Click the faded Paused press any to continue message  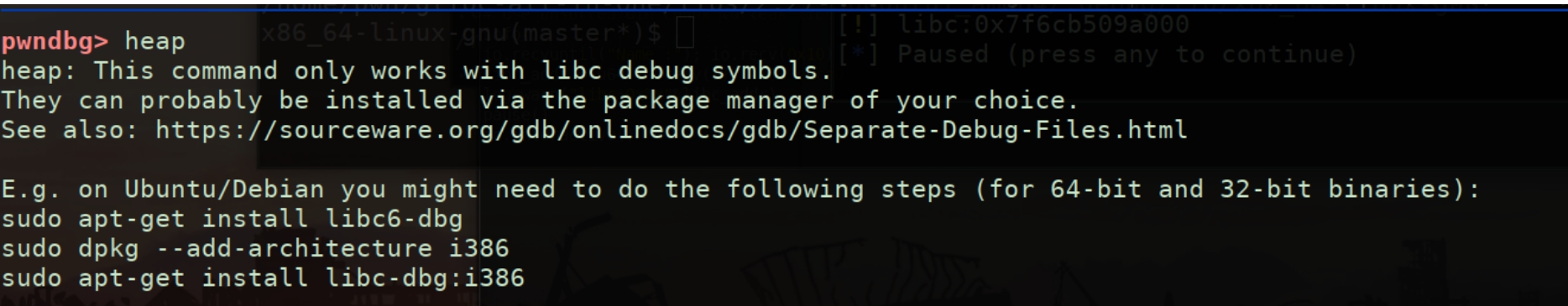[1126, 54]
